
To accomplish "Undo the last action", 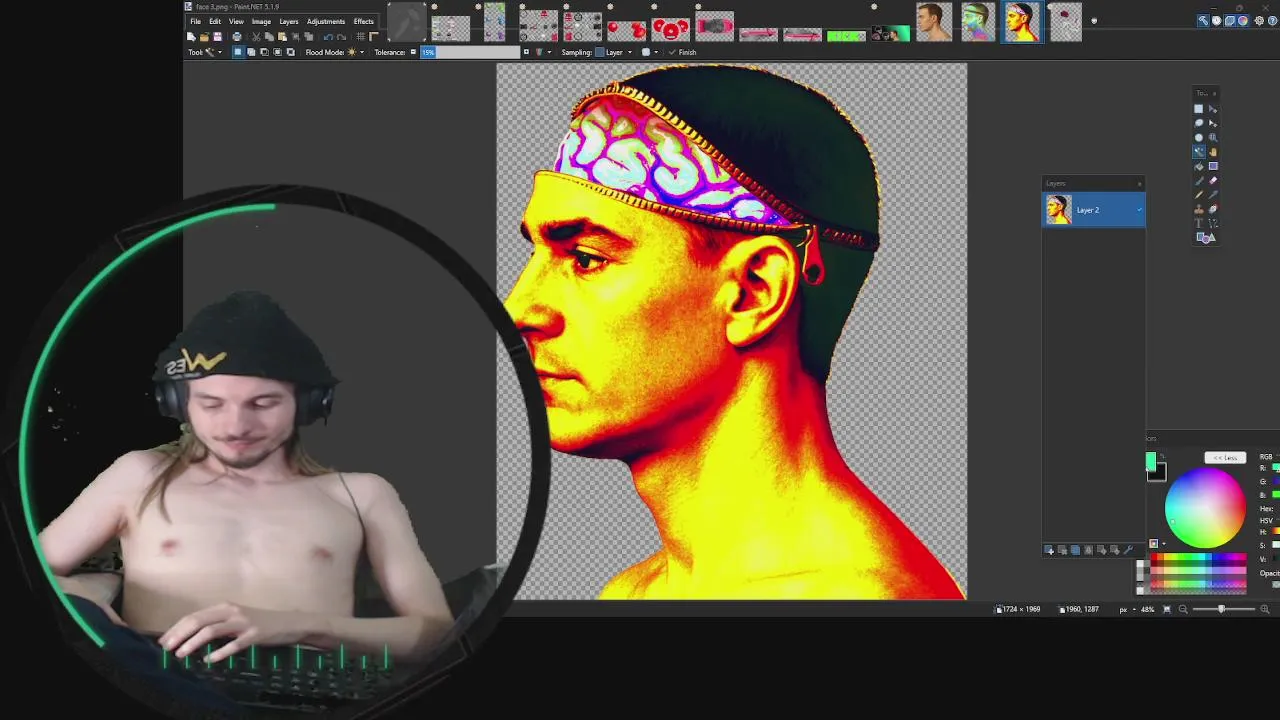I will pos(328,37).
